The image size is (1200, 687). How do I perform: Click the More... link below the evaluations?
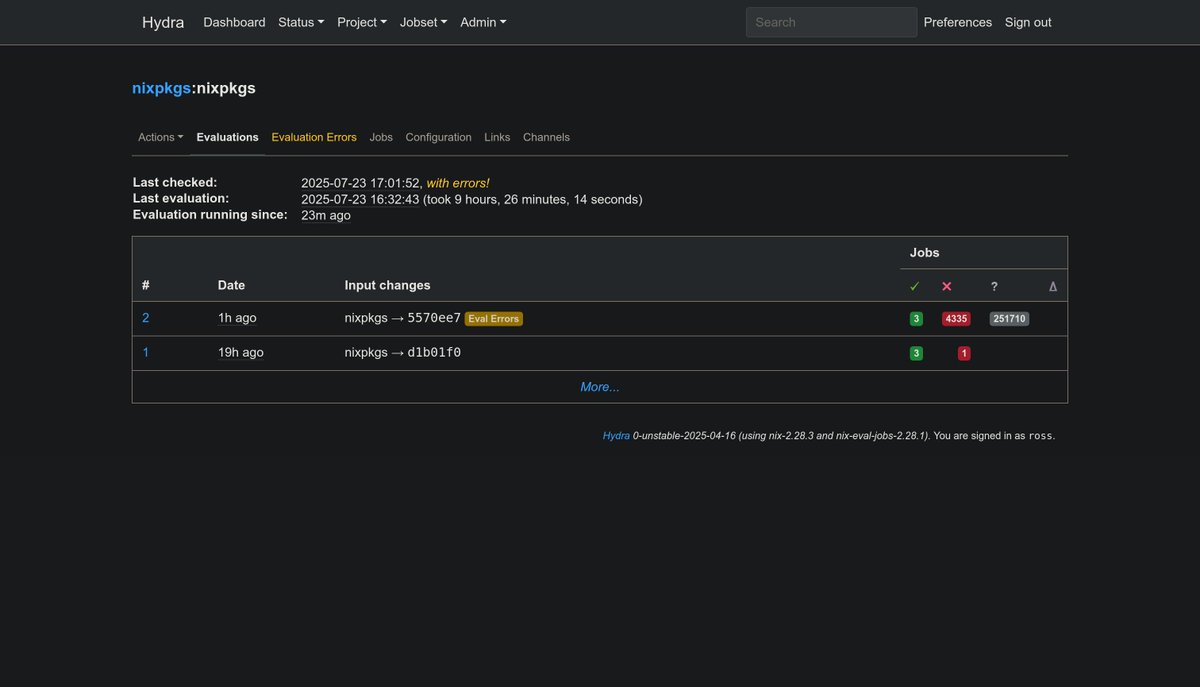600,387
